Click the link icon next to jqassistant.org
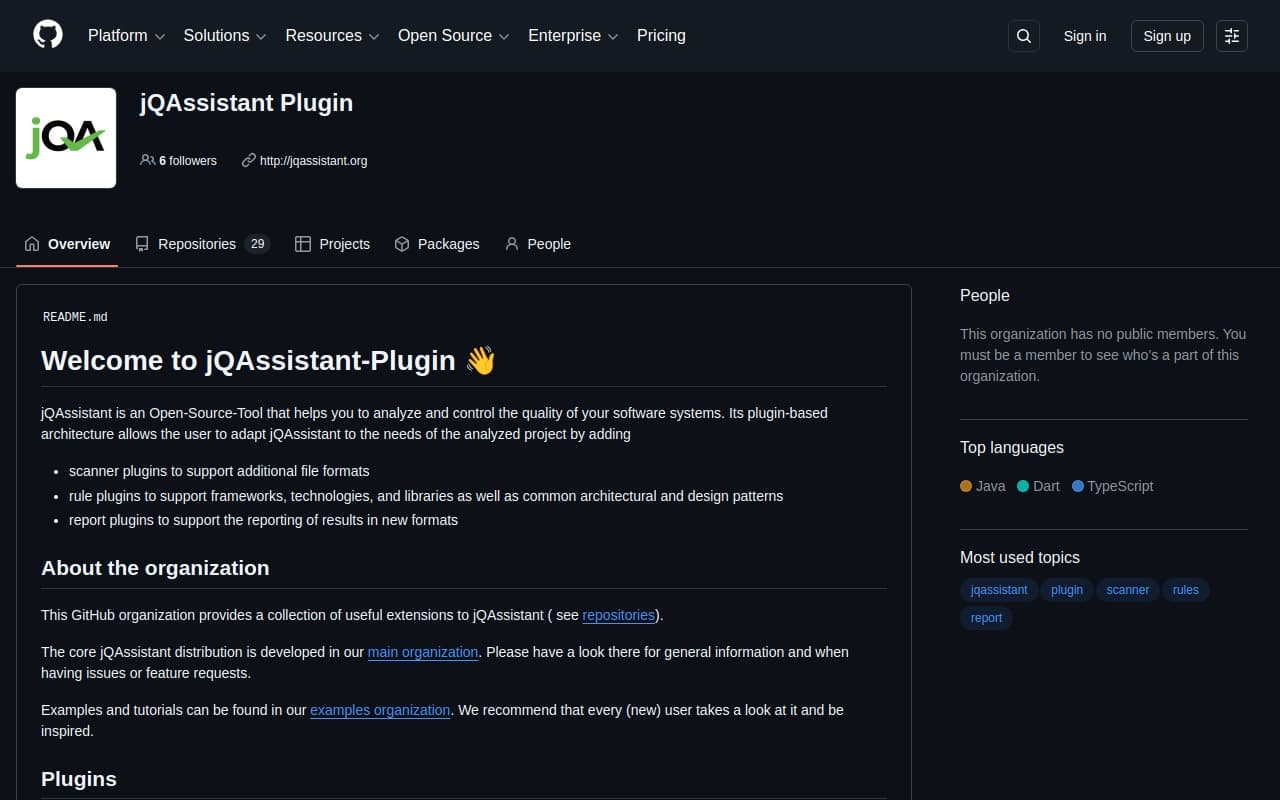Screen dimensions: 1280x800 coord(248,160)
